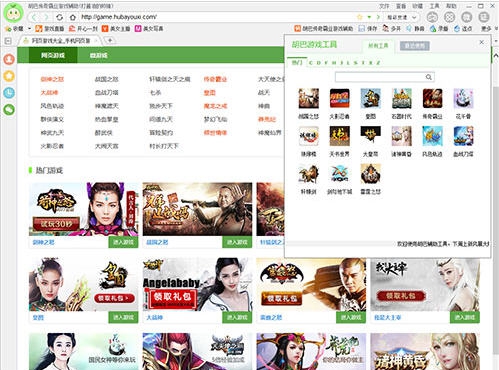Viewport: 499px width, 370px height.
Task: Launch 剑与地下城 game tool icon
Action: (x=339, y=173)
